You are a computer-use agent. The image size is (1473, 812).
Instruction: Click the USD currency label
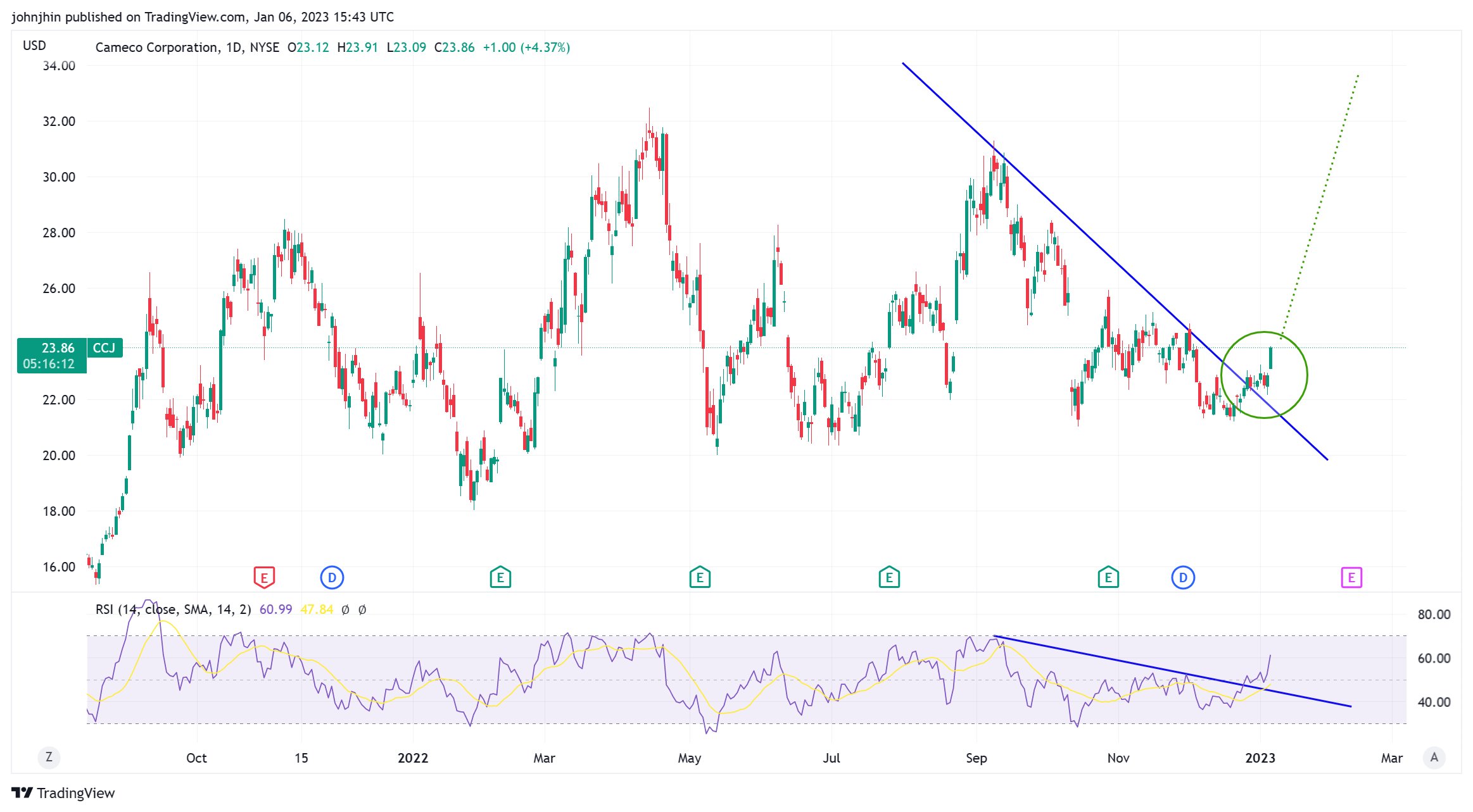(34, 46)
